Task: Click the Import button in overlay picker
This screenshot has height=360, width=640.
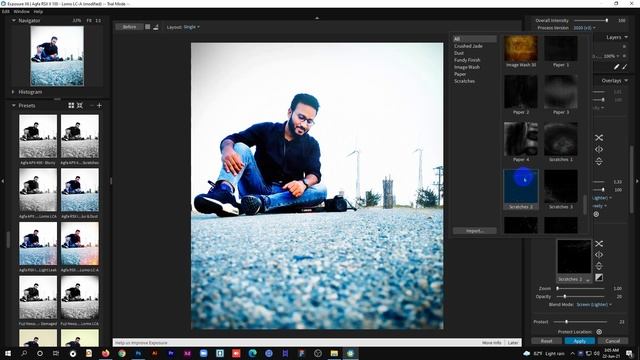Action: point(475,231)
